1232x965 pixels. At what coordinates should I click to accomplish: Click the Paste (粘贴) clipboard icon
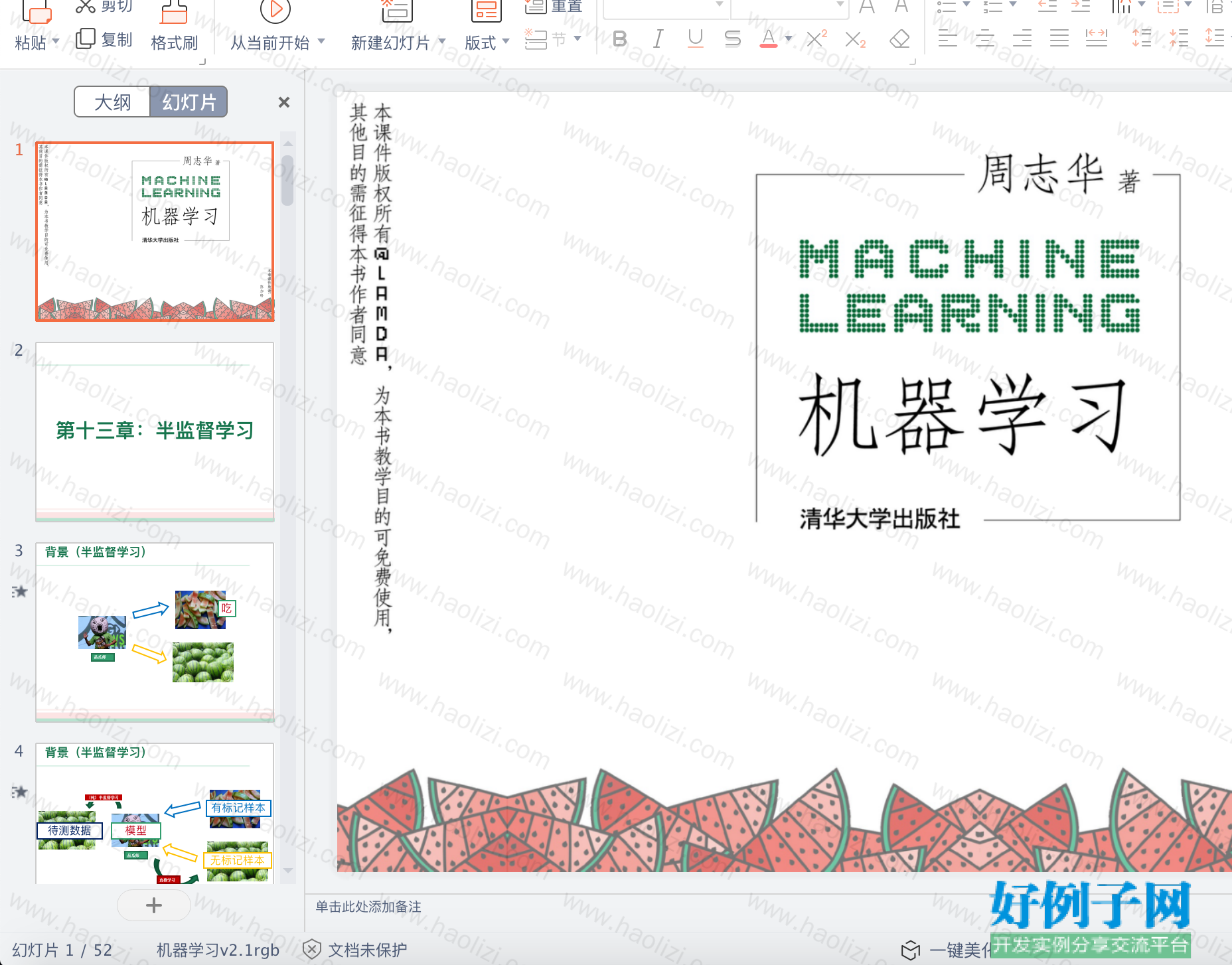pos(37,12)
